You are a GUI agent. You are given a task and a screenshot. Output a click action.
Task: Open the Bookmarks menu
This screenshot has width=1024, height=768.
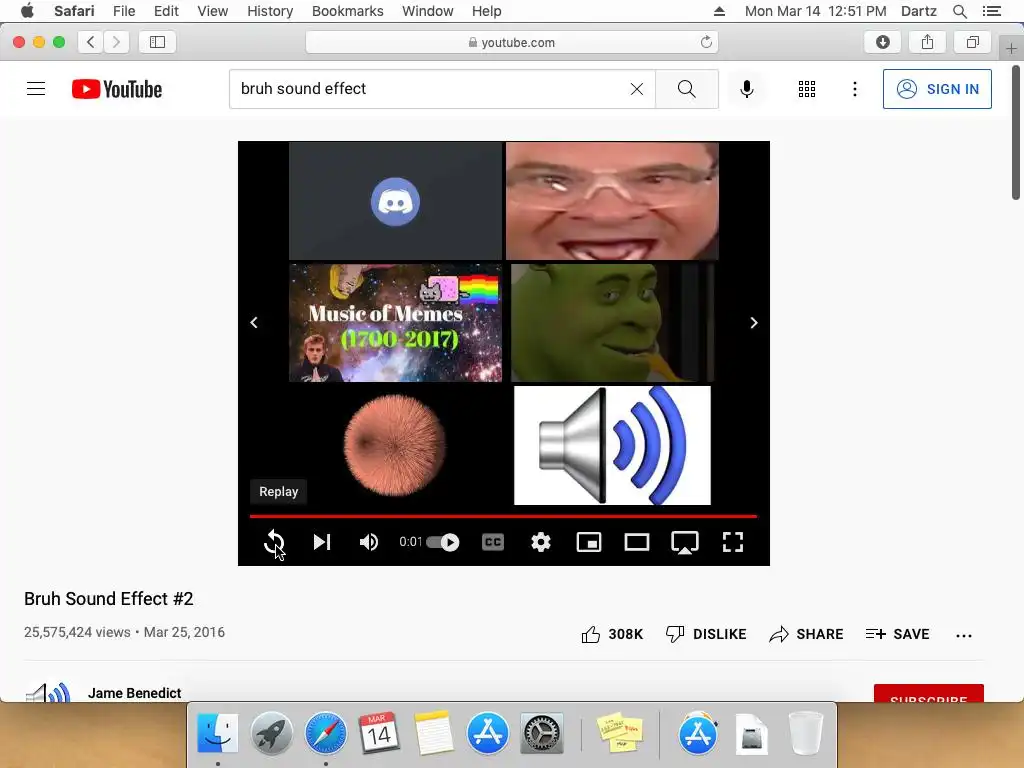347,11
